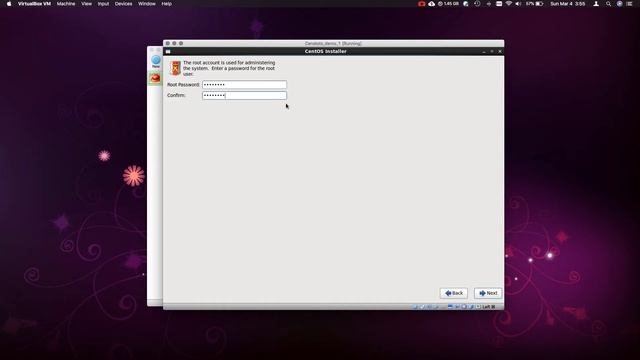Viewport: 640px width, 360px height.
Task: Click the keyboard capture icon beside 'Left ⌘'
Action: [478, 307]
